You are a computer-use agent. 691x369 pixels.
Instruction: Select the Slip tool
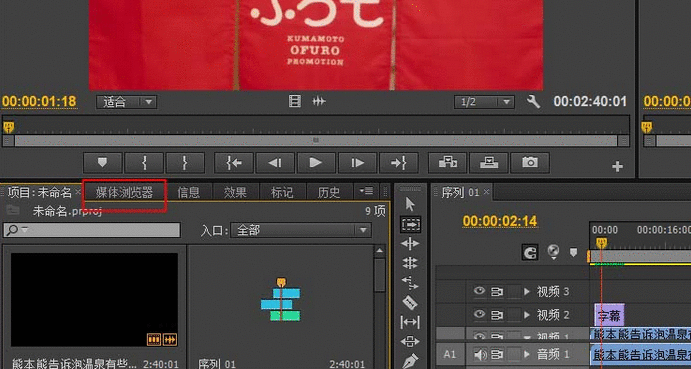click(x=410, y=322)
